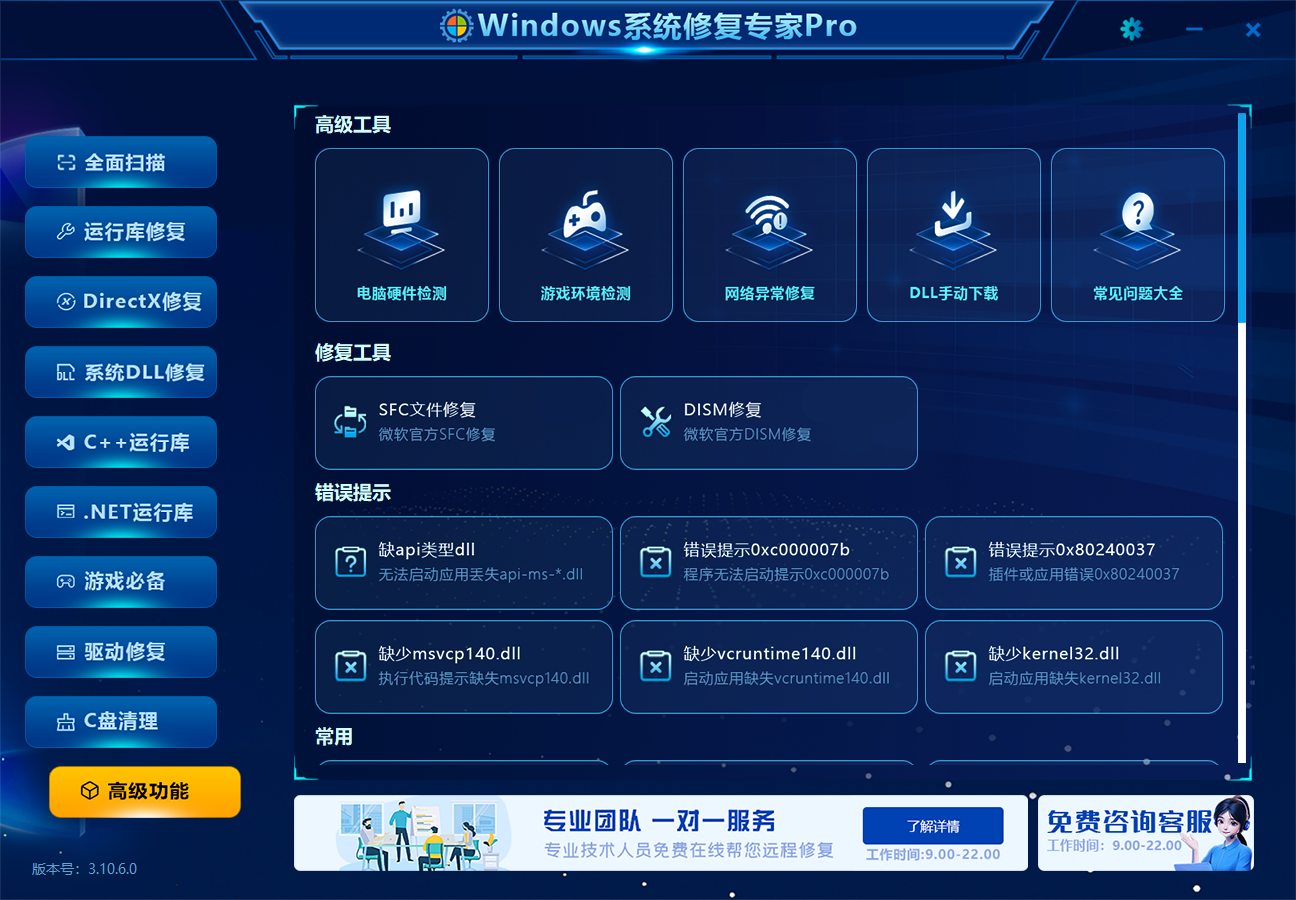The height and width of the screenshot is (900, 1296).
Task: Open 免费咨询客服 customer service banner
Action: coord(1145,832)
